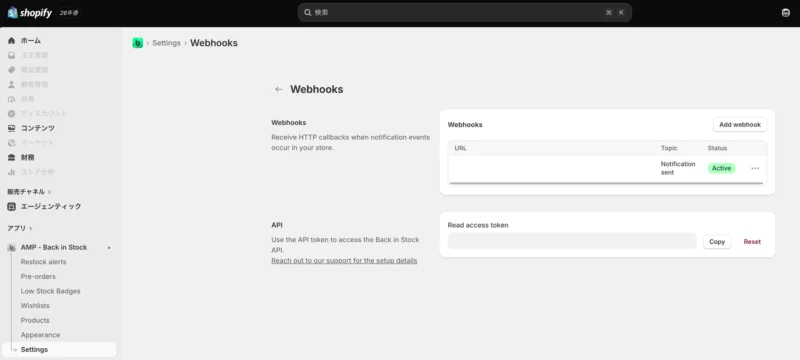800x360 pixels.
Task: Click the Notification sent topic cell
Action: point(678,168)
